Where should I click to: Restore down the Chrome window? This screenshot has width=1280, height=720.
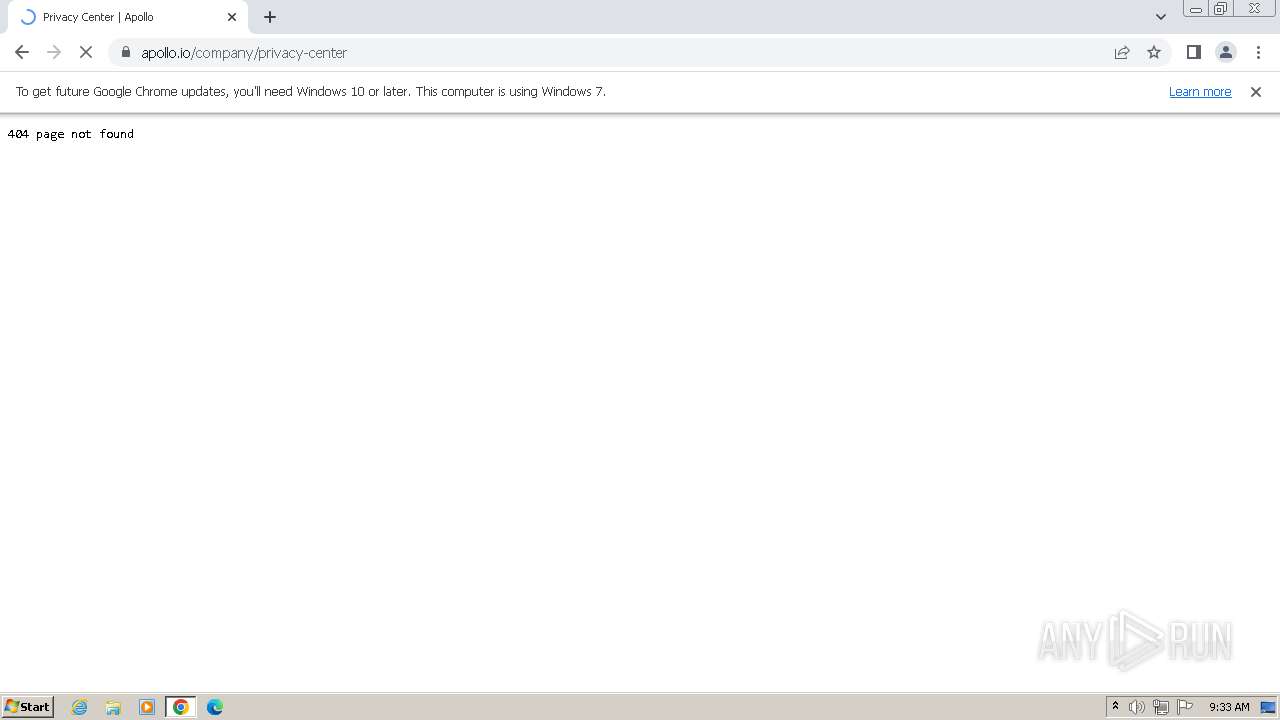pyautogui.click(x=1221, y=9)
